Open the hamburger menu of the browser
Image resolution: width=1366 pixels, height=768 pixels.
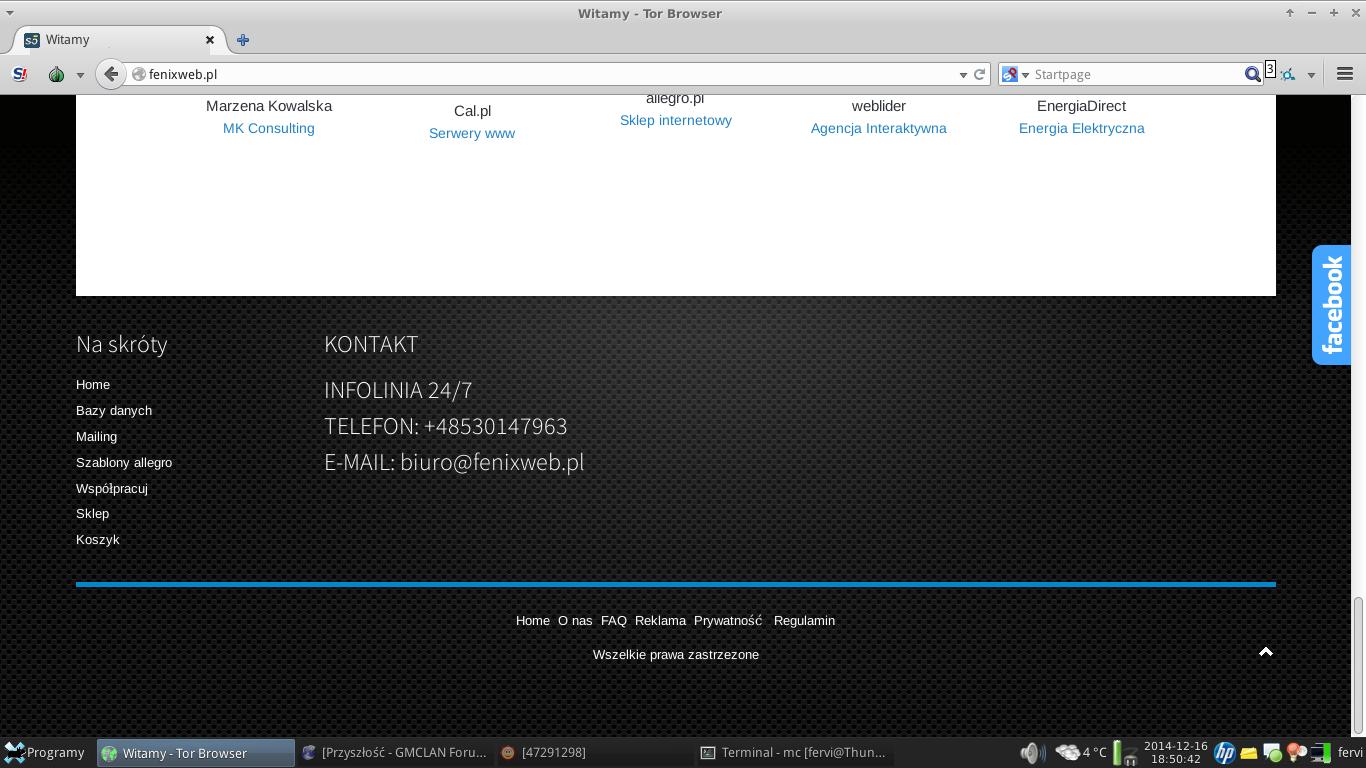(x=1344, y=74)
